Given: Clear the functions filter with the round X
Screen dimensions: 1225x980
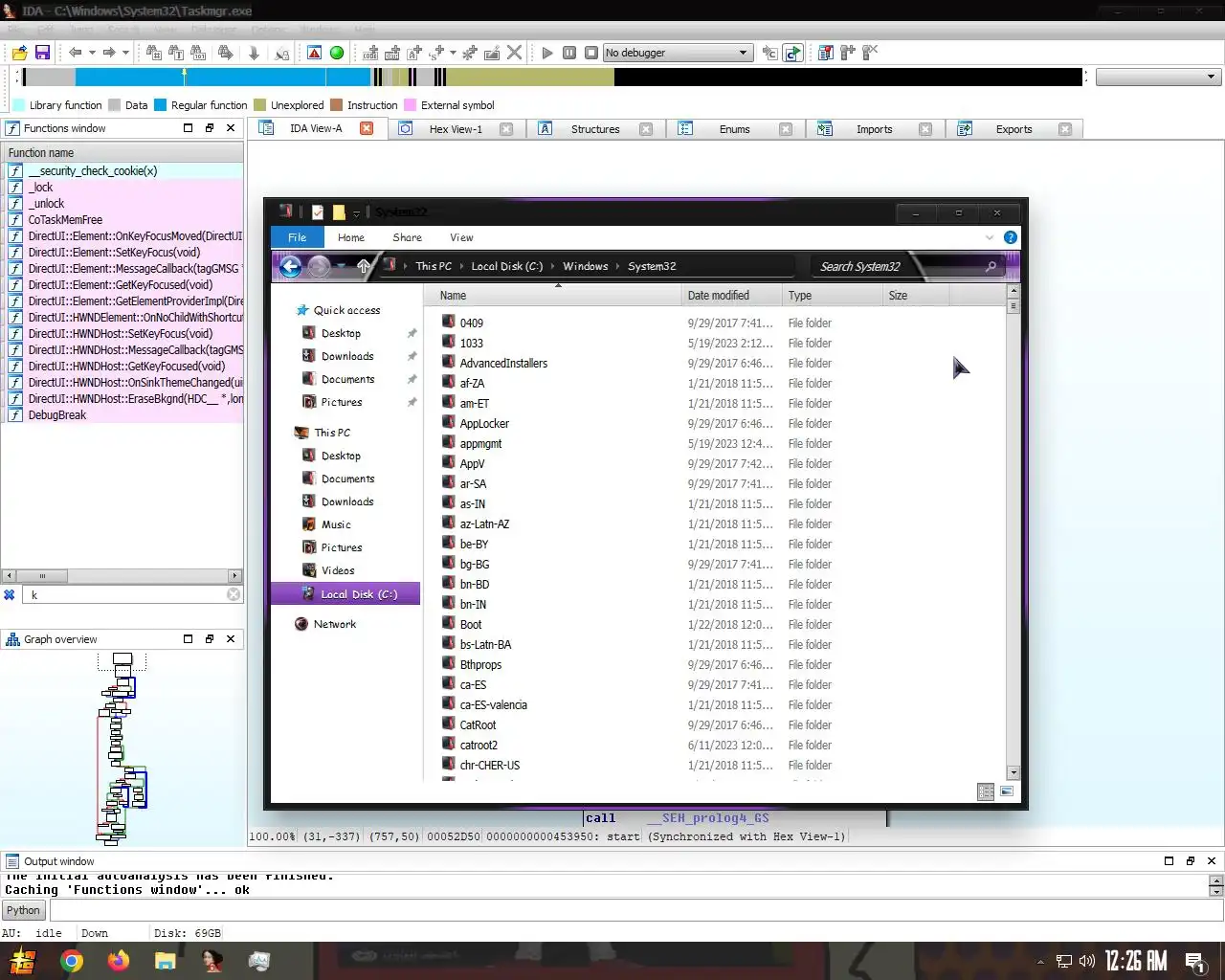Looking at the screenshot, I should [234, 594].
